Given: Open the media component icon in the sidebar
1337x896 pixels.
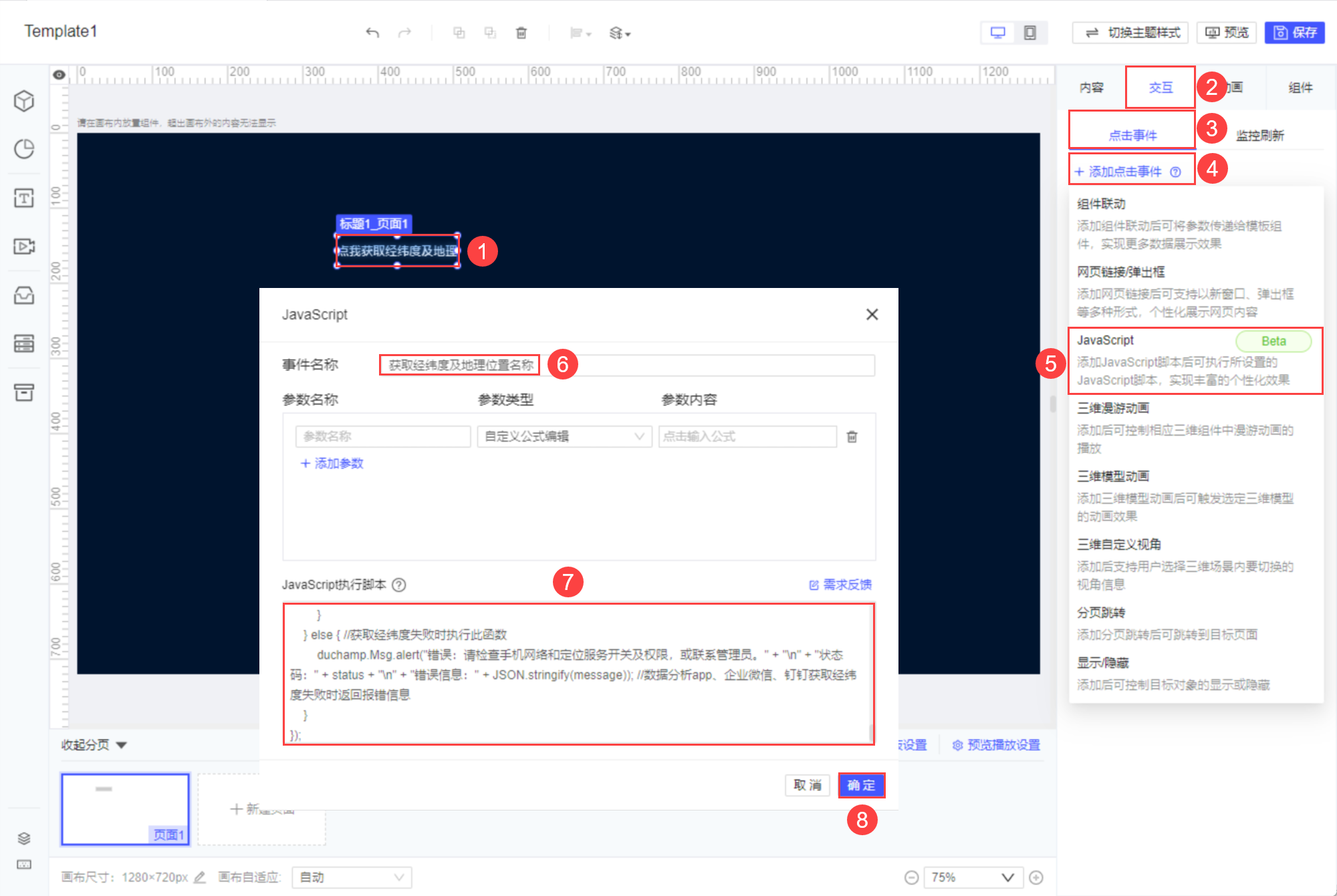Looking at the screenshot, I should coord(24,247).
